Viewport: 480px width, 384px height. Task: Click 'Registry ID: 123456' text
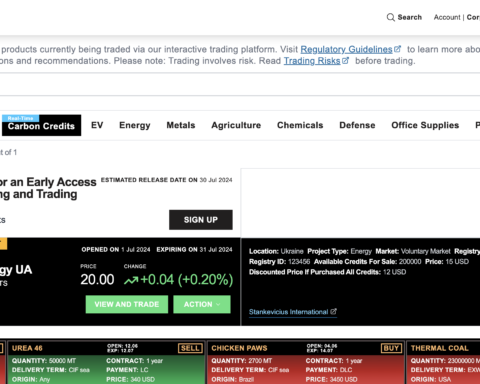(x=279, y=262)
